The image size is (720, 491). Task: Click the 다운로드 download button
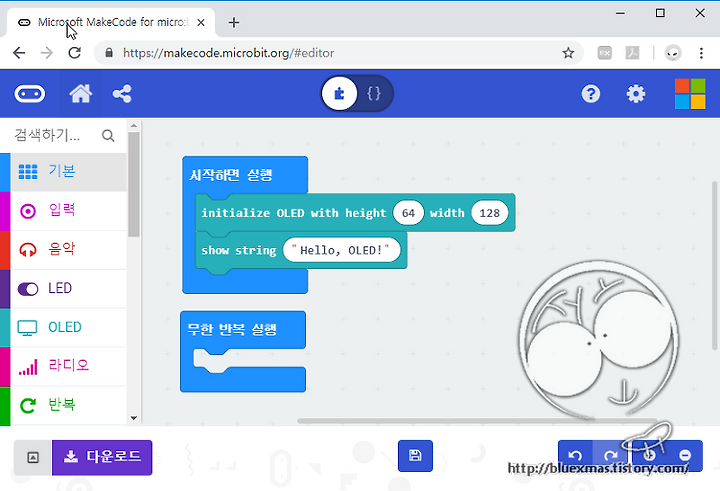coord(102,457)
